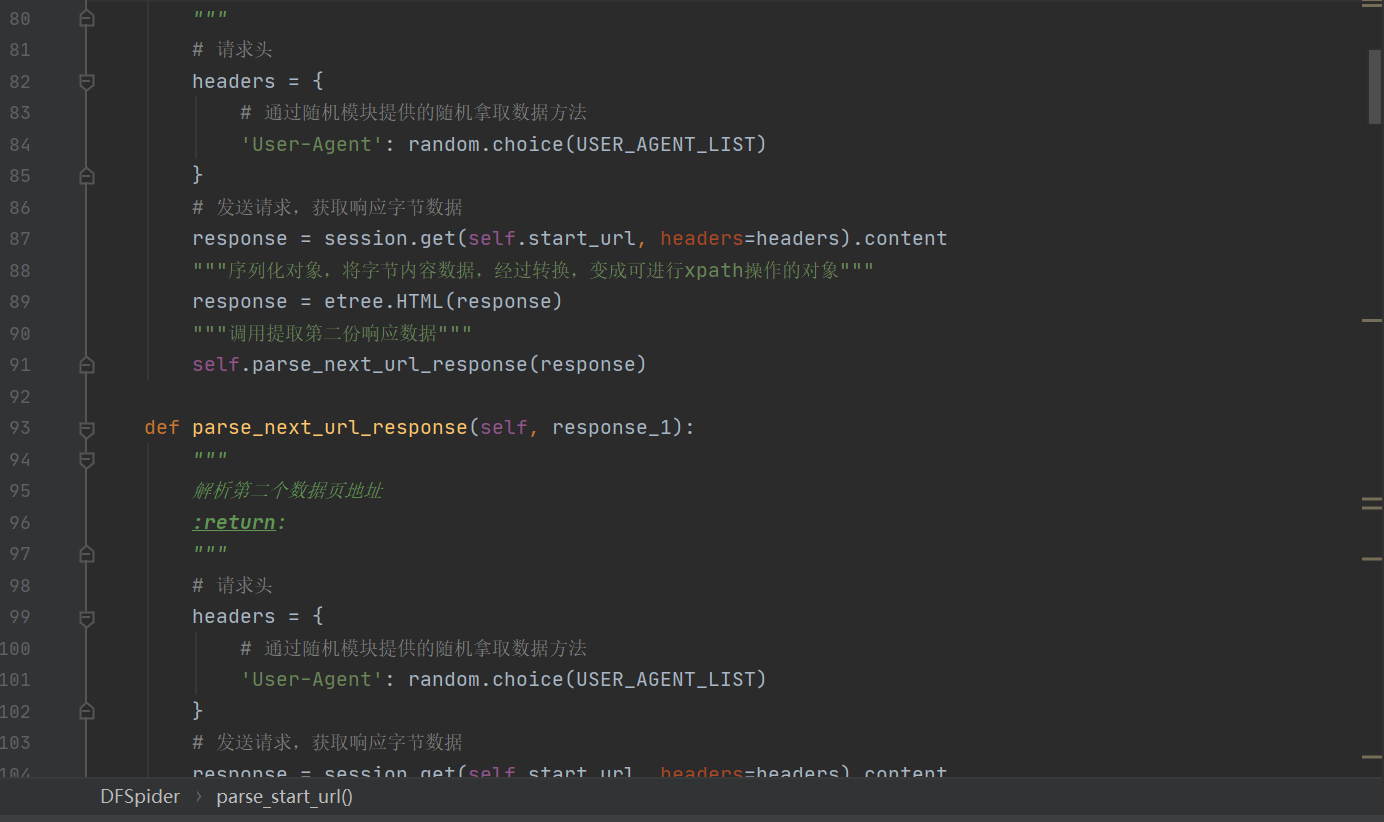The width and height of the screenshot is (1384, 822).
Task: Click 'response_1' parameter on line 93
Action: point(612,427)
